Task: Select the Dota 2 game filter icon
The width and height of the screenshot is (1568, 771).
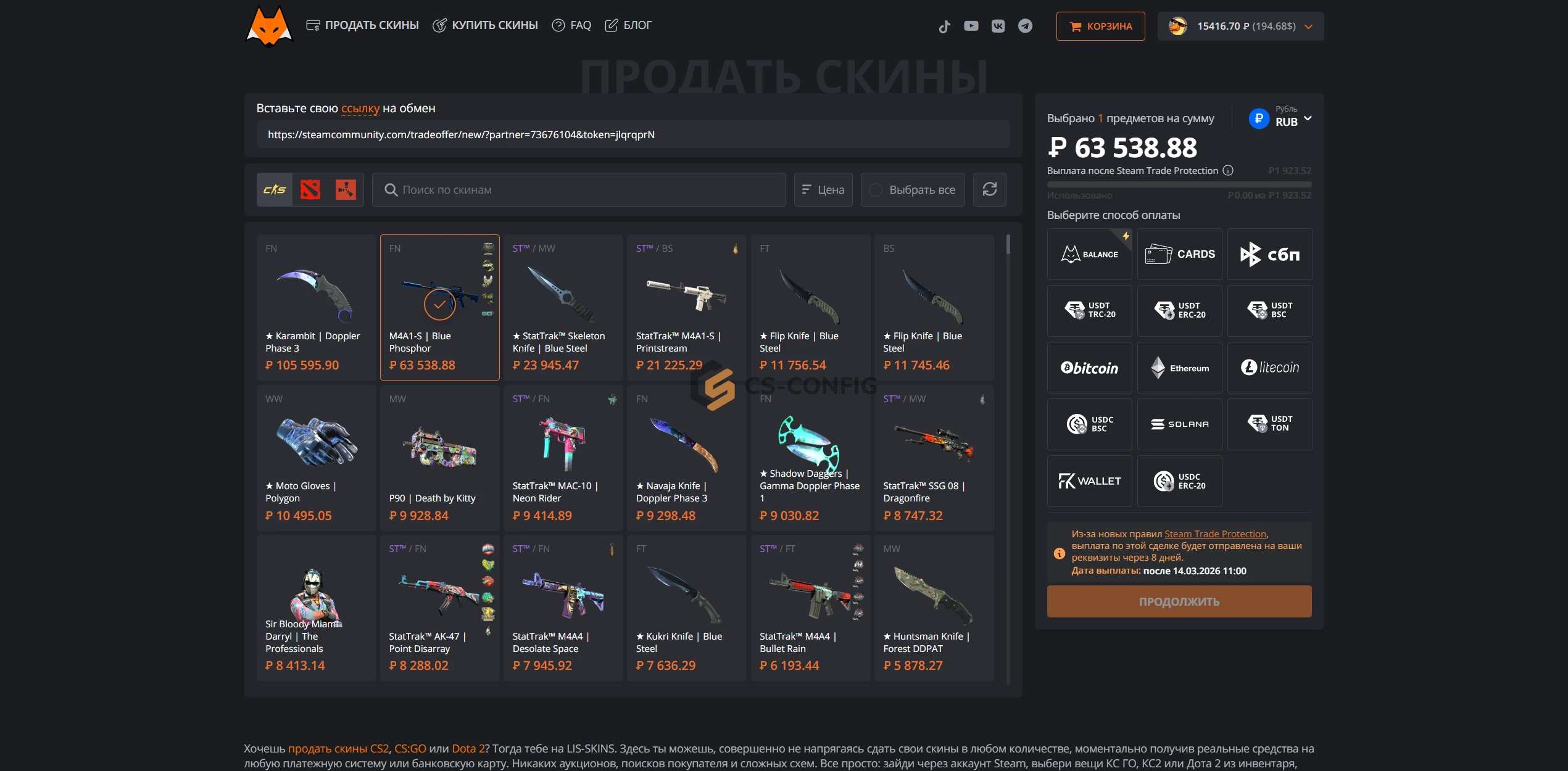Action: click(x=310, y=189)
